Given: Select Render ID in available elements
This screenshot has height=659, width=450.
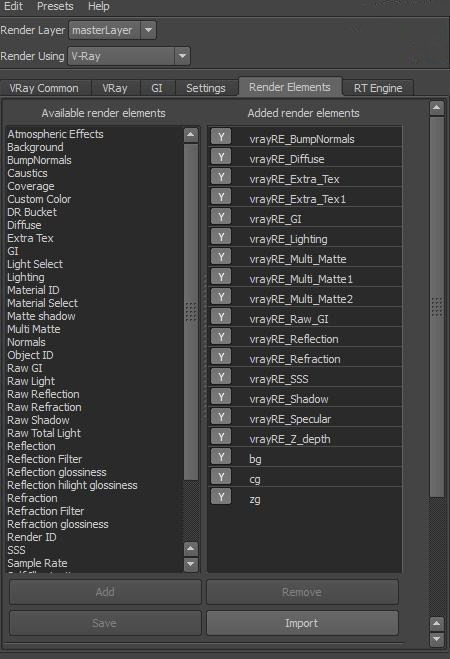Looking at the screenshot, I should [x=32, y=538].
